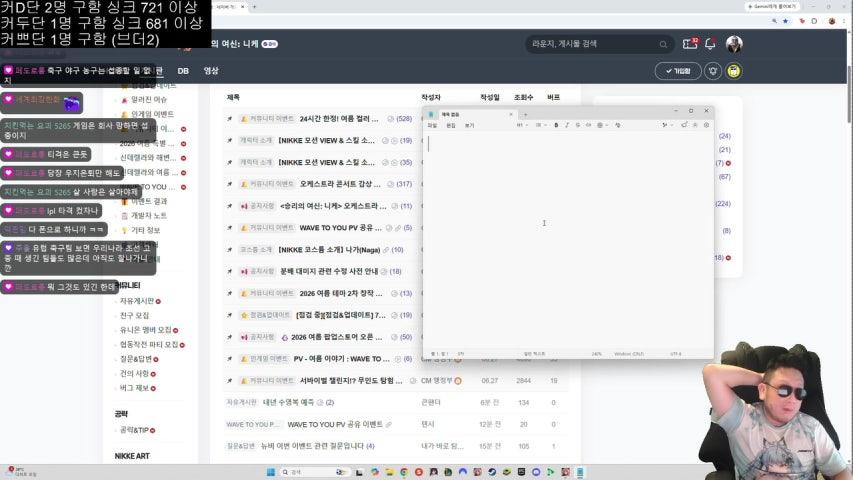Click the Windows taskbar search box

click(x=314, y=472)
